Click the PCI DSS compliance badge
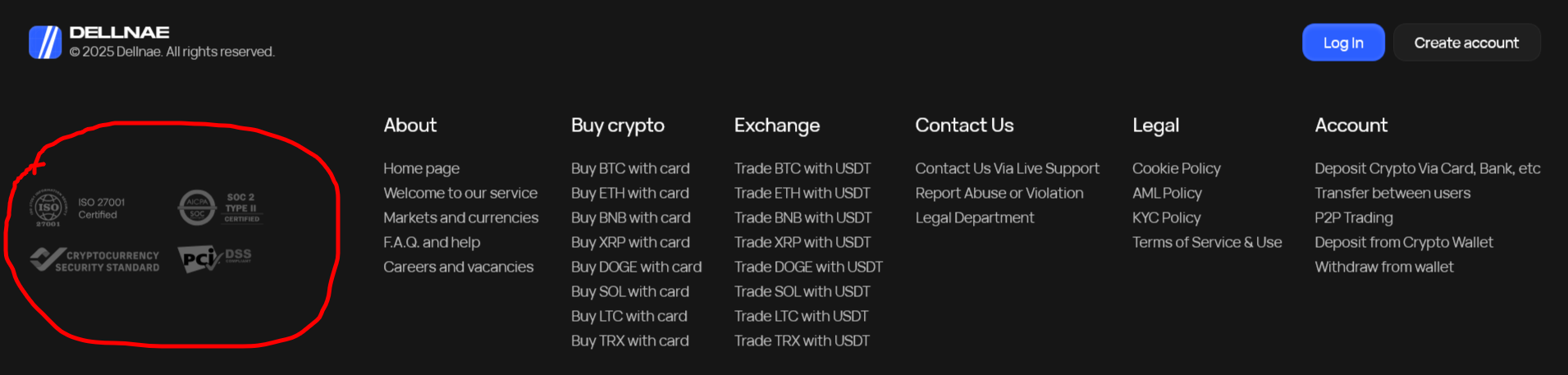The width and height of the screenshot is (1568, 375). [x=215, y=259]
